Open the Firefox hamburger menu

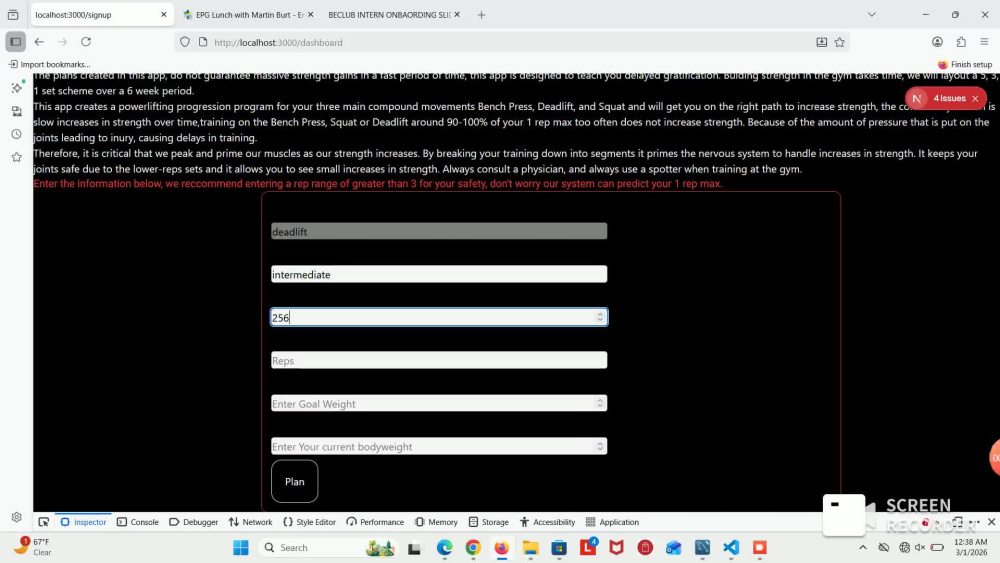[x=985, y=42]
